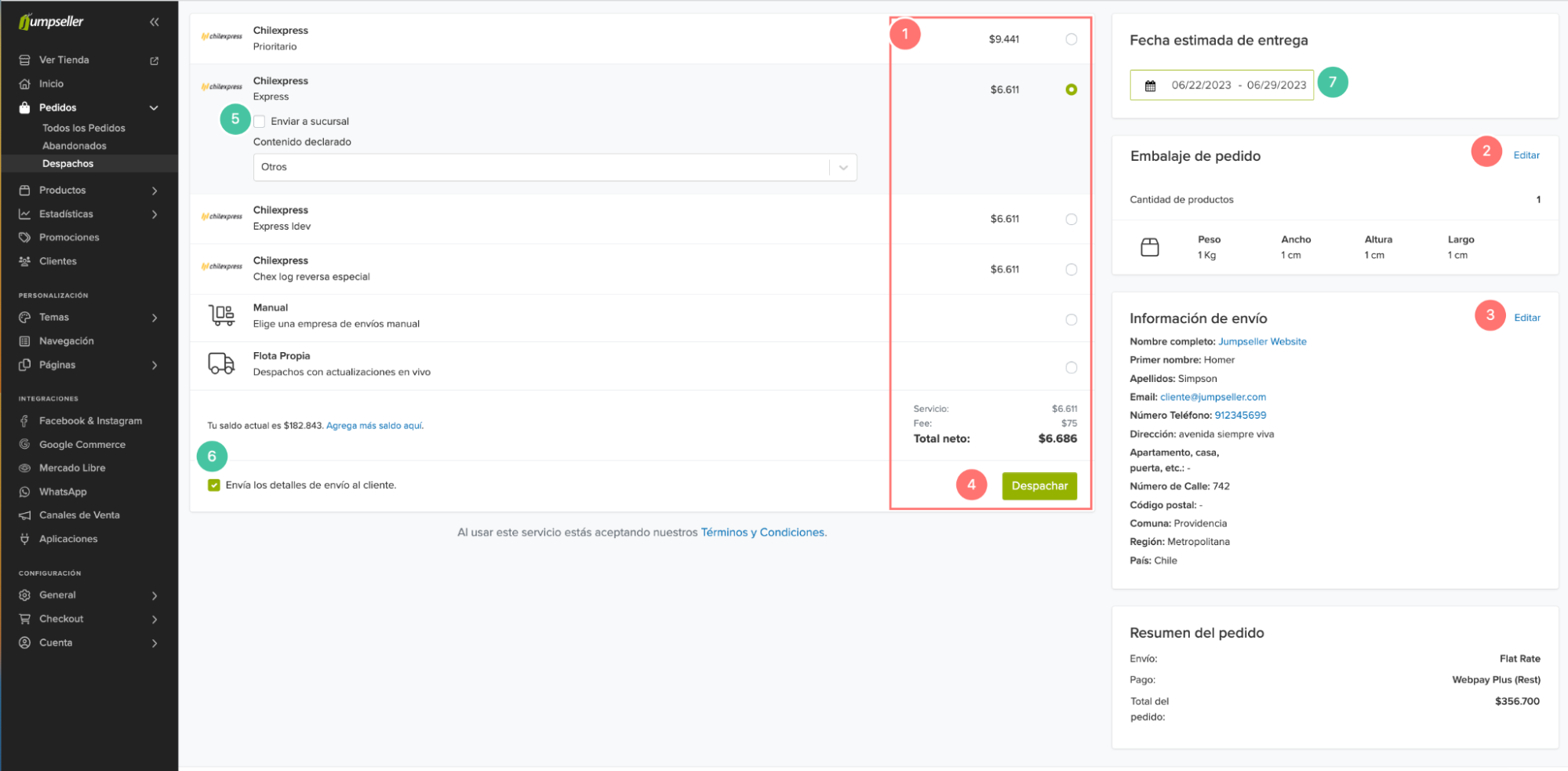
Task: Click the Facebook & Instagram icon
Action: (25, 421)
